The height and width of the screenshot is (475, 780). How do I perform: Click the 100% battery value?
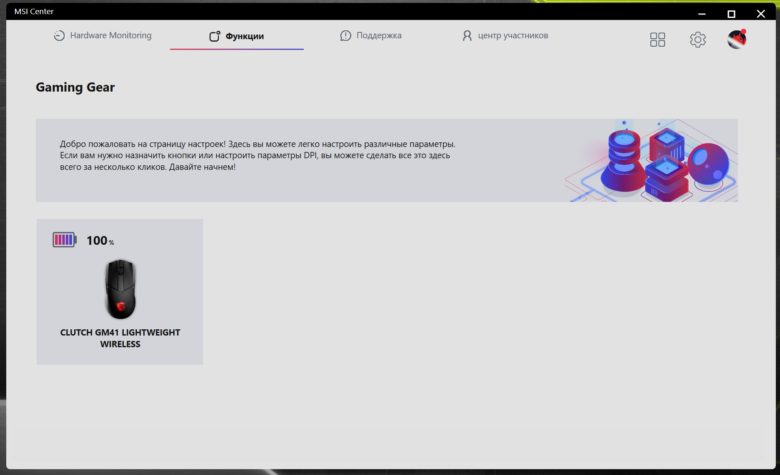tap(100, 241)
